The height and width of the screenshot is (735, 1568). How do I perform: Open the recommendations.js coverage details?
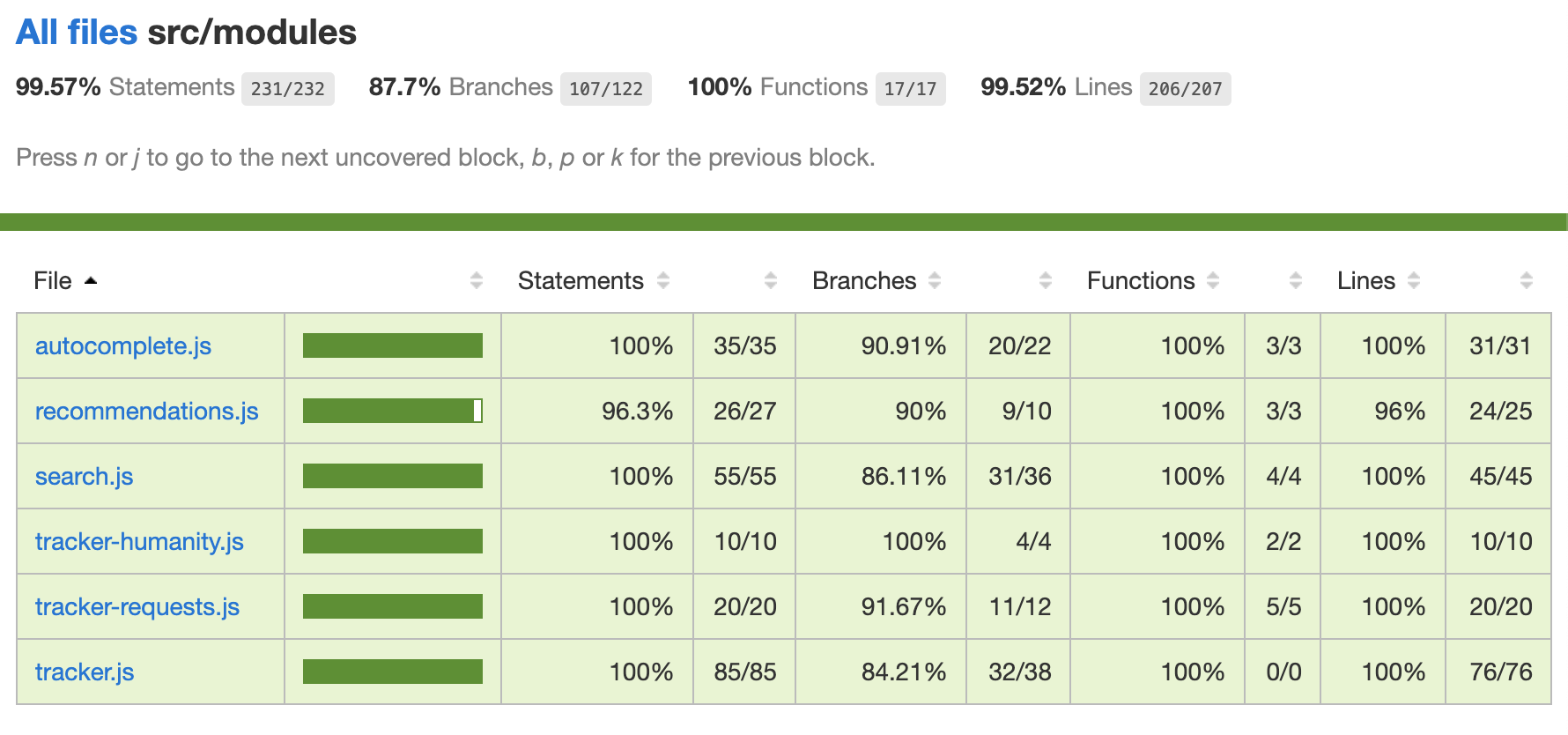click(x=147, y=411)
